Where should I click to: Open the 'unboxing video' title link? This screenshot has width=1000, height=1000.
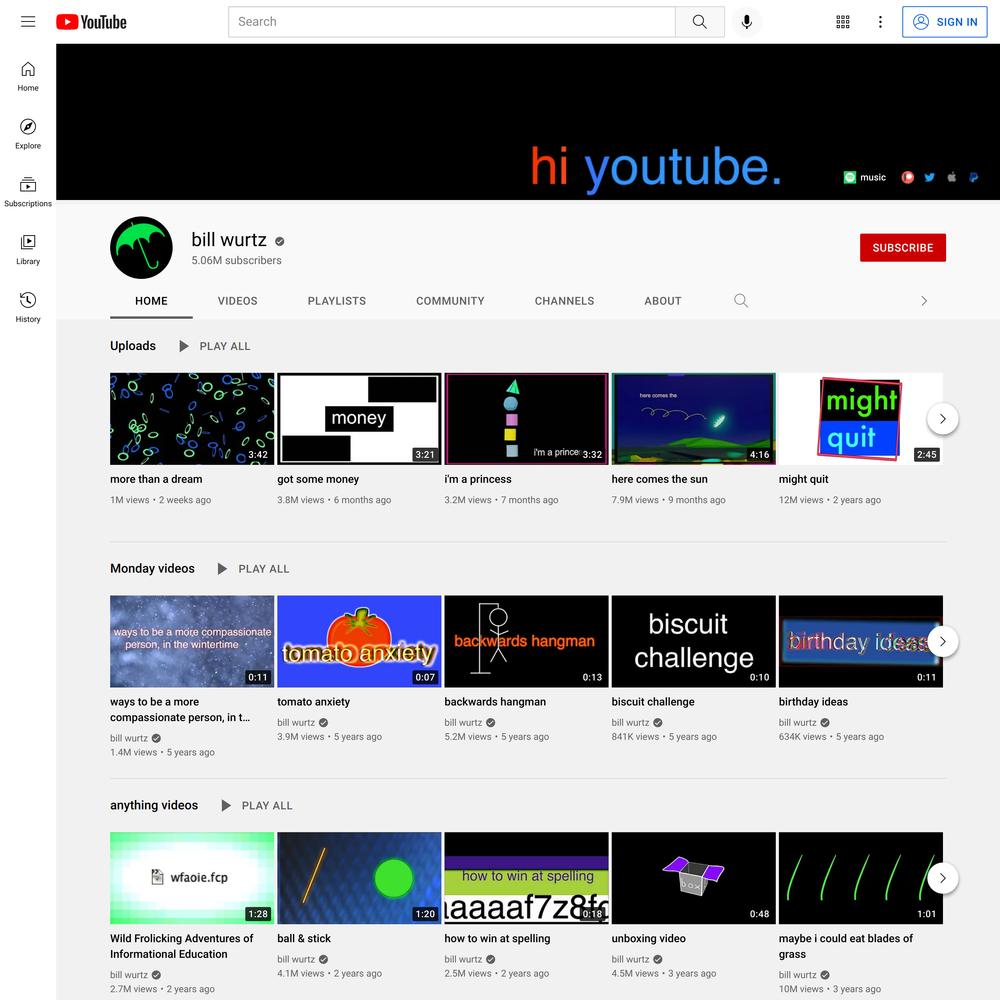[x=649, y=938]
